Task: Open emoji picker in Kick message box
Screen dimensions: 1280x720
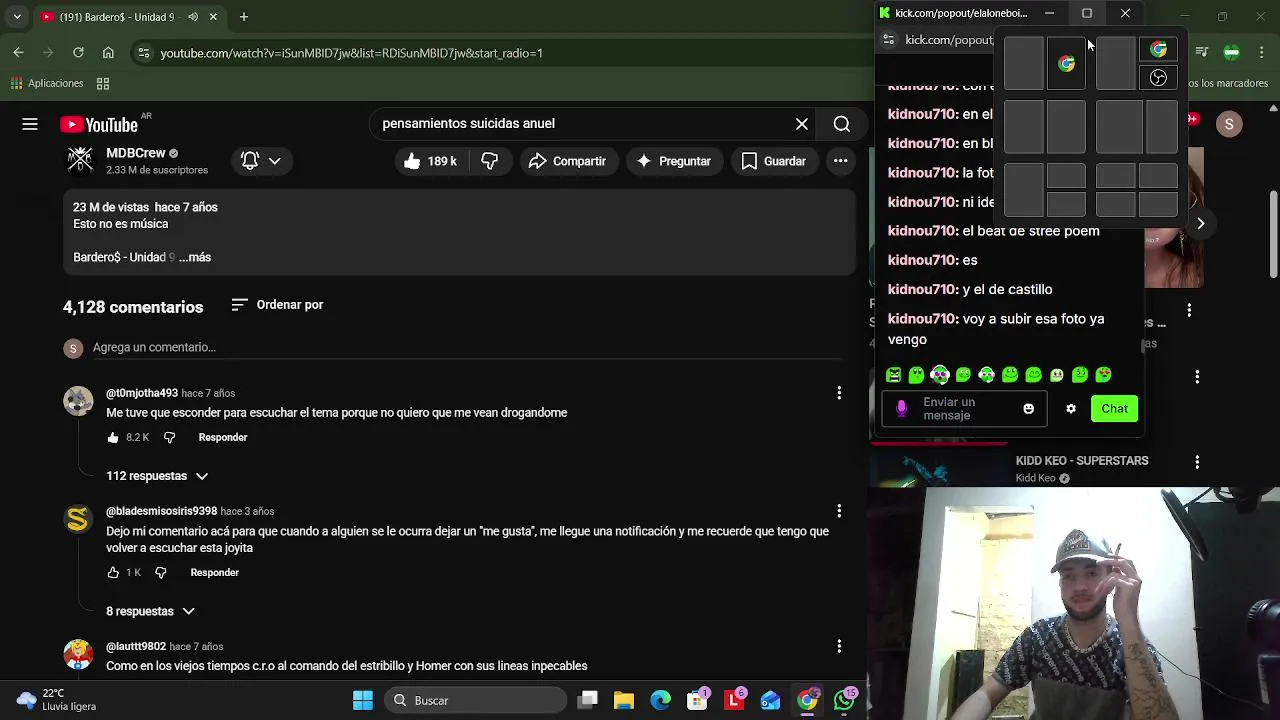Action: pyautogui.click(x=1028, y=408)
